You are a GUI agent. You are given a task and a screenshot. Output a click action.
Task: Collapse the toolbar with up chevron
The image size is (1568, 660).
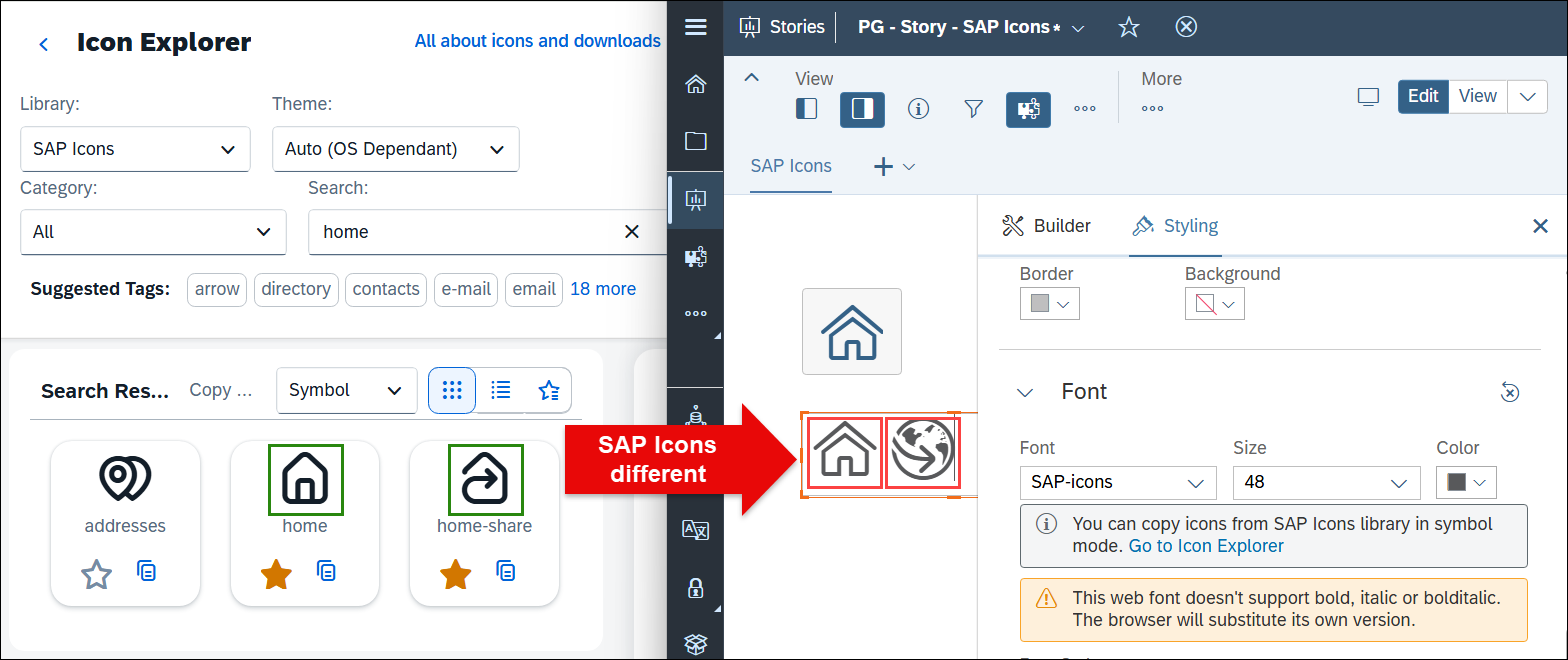pyautogui.click(x=753, y=78)
